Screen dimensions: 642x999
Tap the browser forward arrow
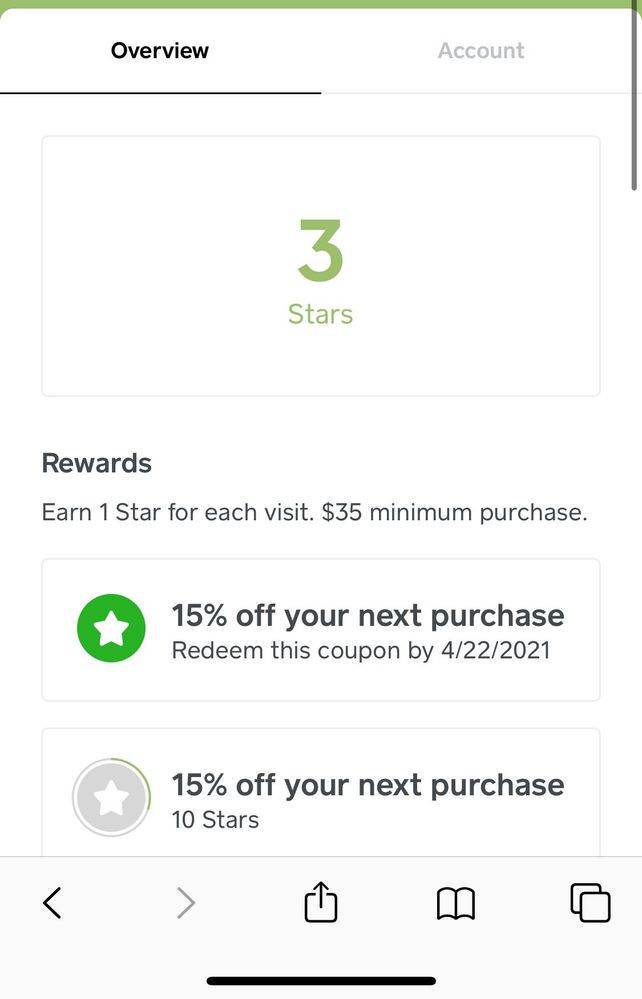tap(185, 903)
